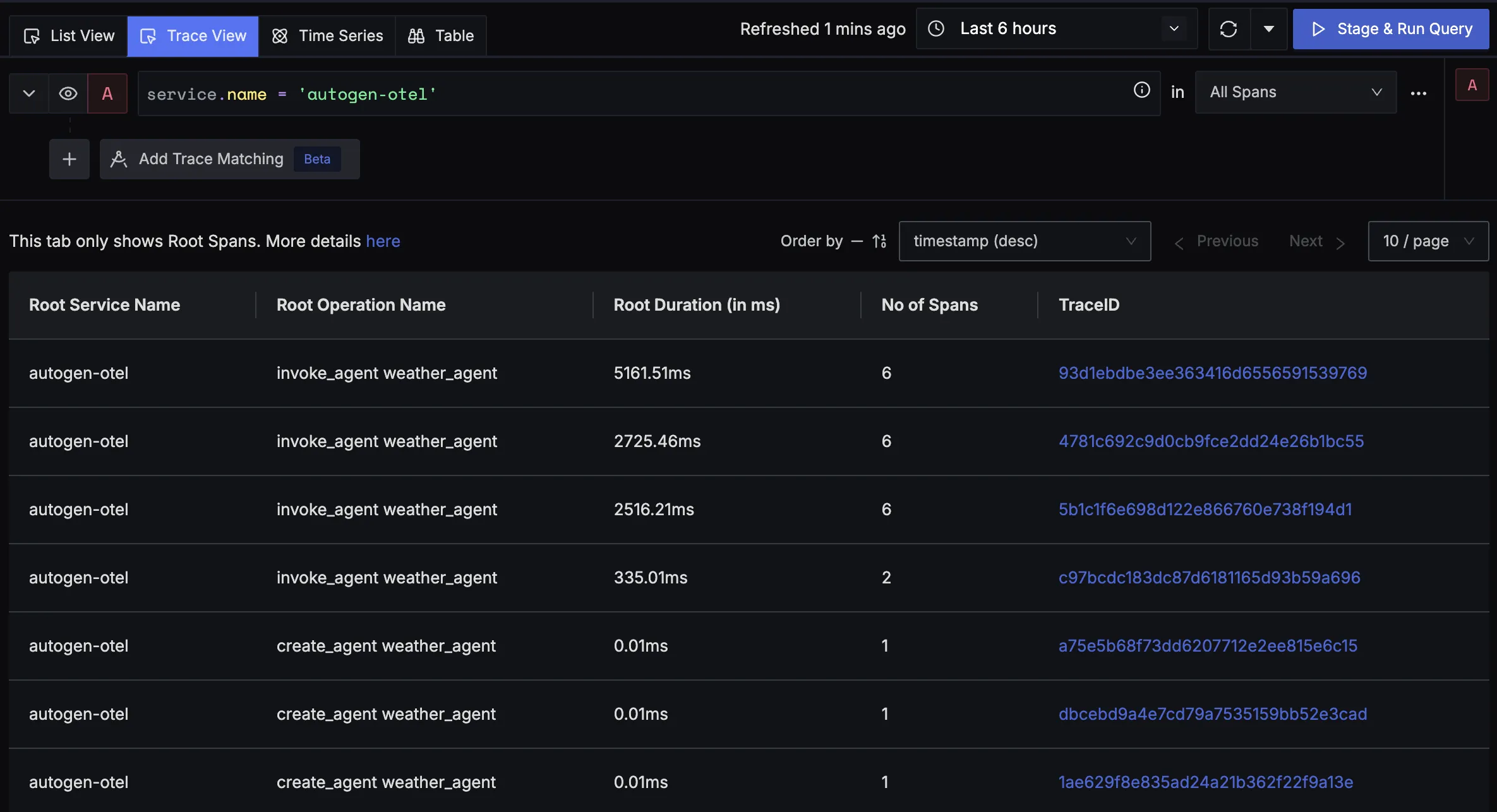Add a new query with the plus icon
Viewport: 1497px width, 812px height.
69,158
